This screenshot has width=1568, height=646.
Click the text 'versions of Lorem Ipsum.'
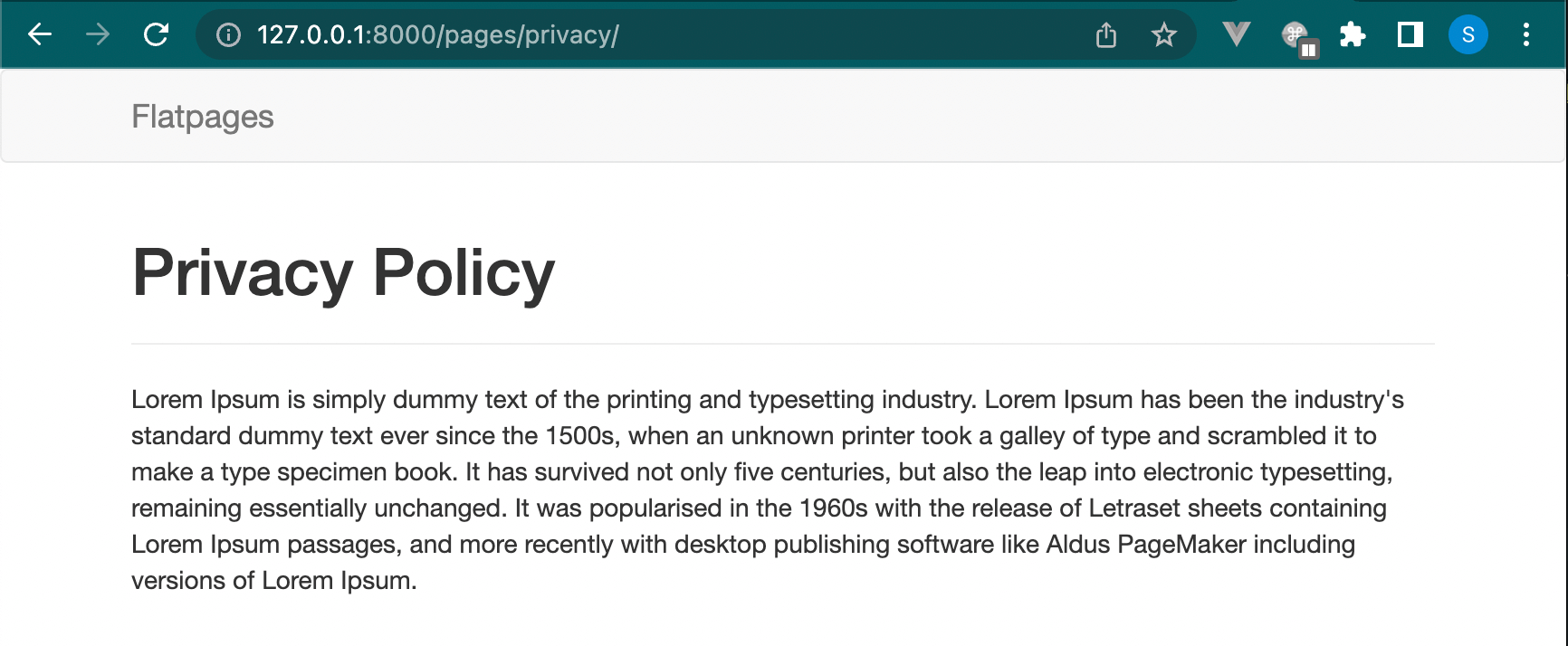click(274, 581)
